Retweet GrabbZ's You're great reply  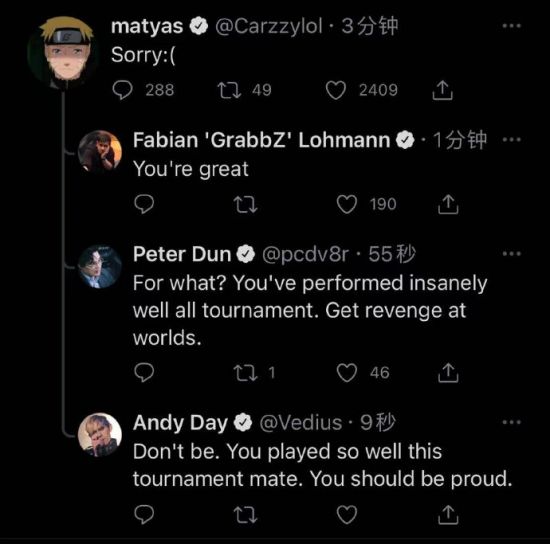(246, 204)
